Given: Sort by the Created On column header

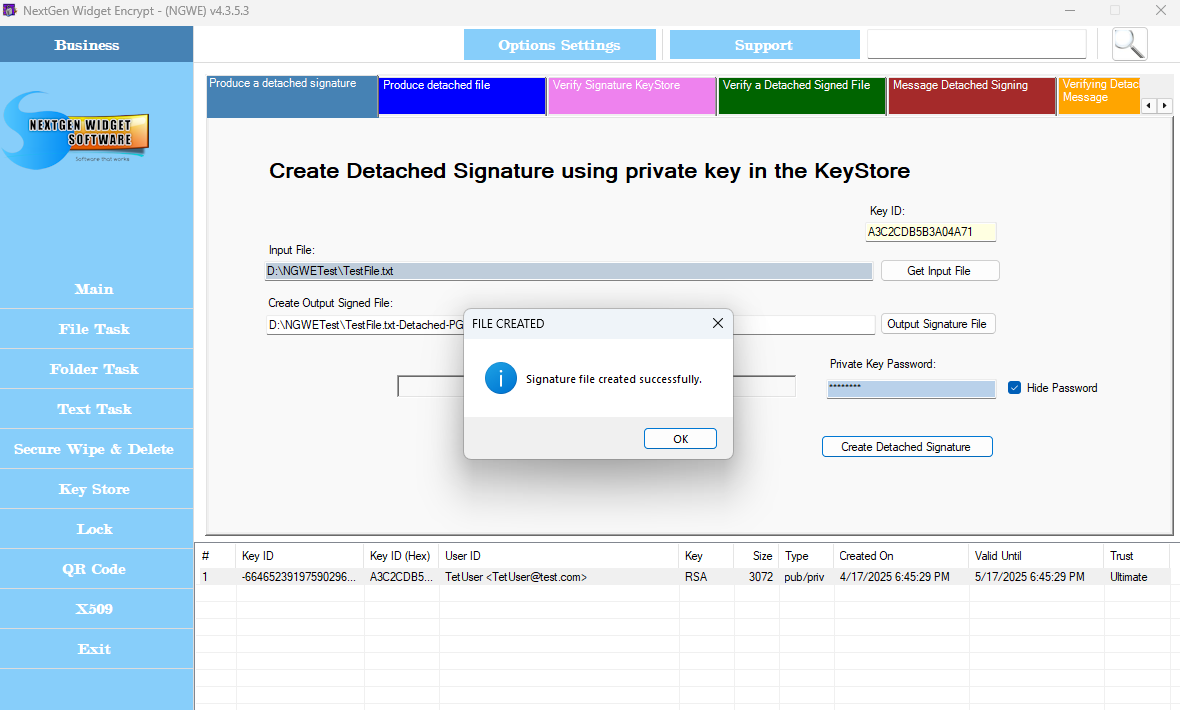Looking at the screenshot, I should coord(902,556).
